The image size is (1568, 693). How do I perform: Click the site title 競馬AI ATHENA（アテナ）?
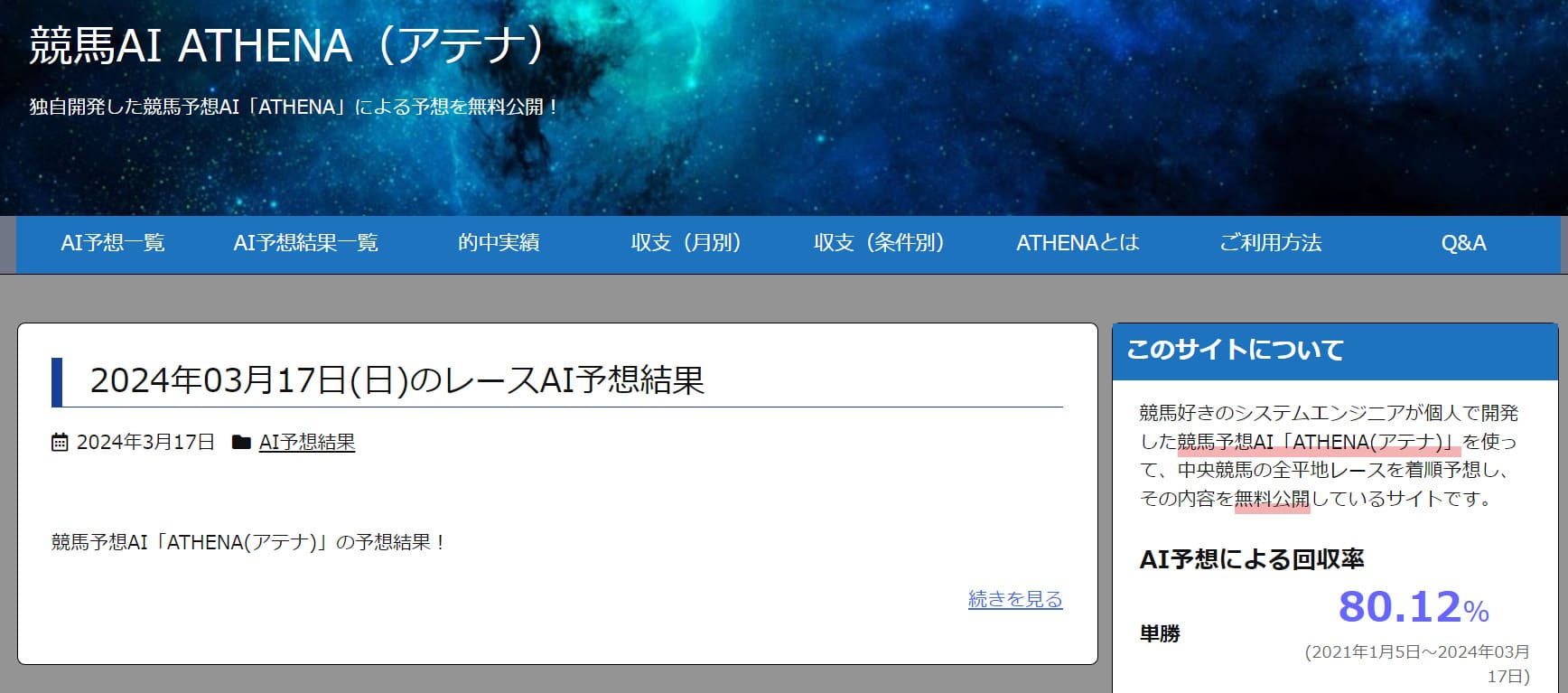287,45
